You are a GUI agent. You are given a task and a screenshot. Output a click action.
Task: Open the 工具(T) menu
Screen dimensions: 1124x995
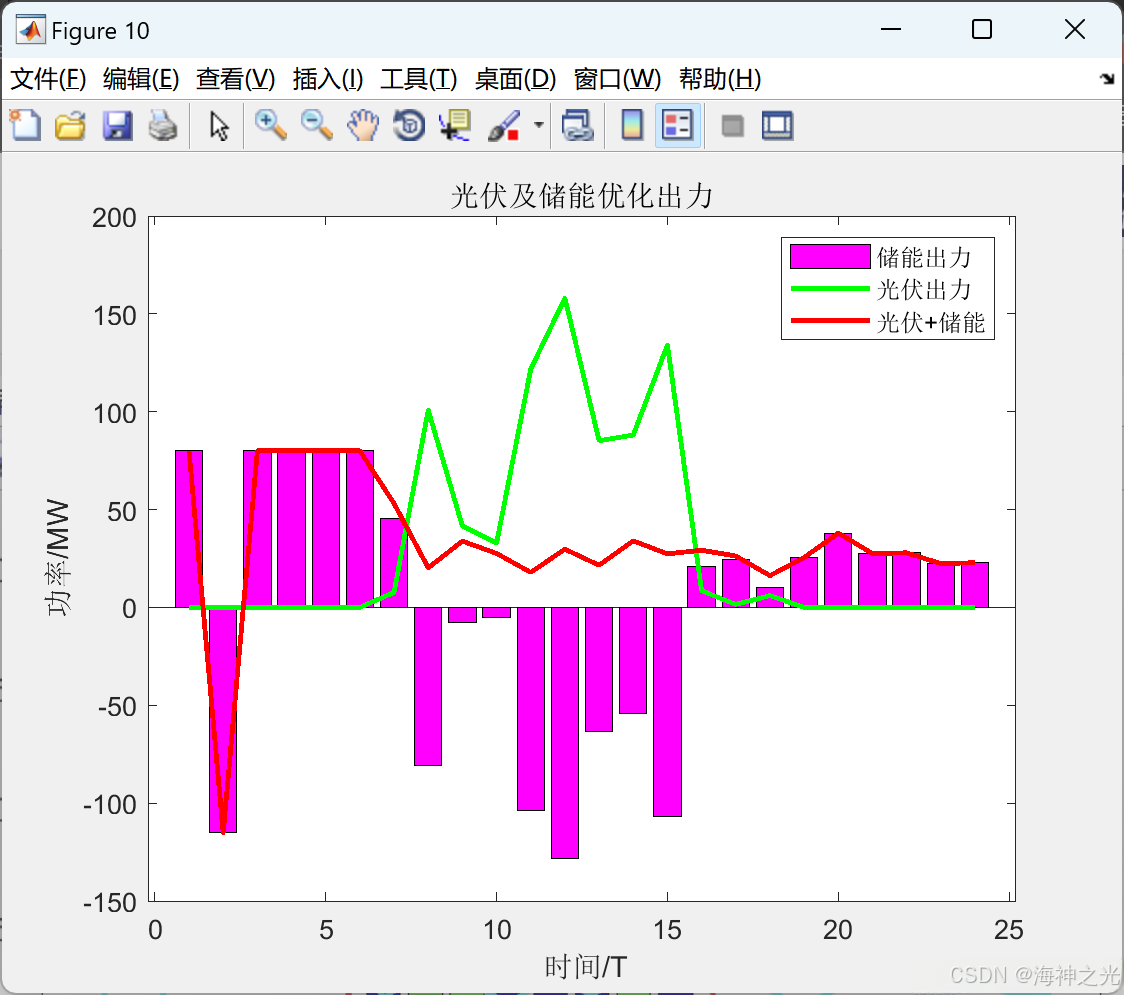[x=419, y=79]
